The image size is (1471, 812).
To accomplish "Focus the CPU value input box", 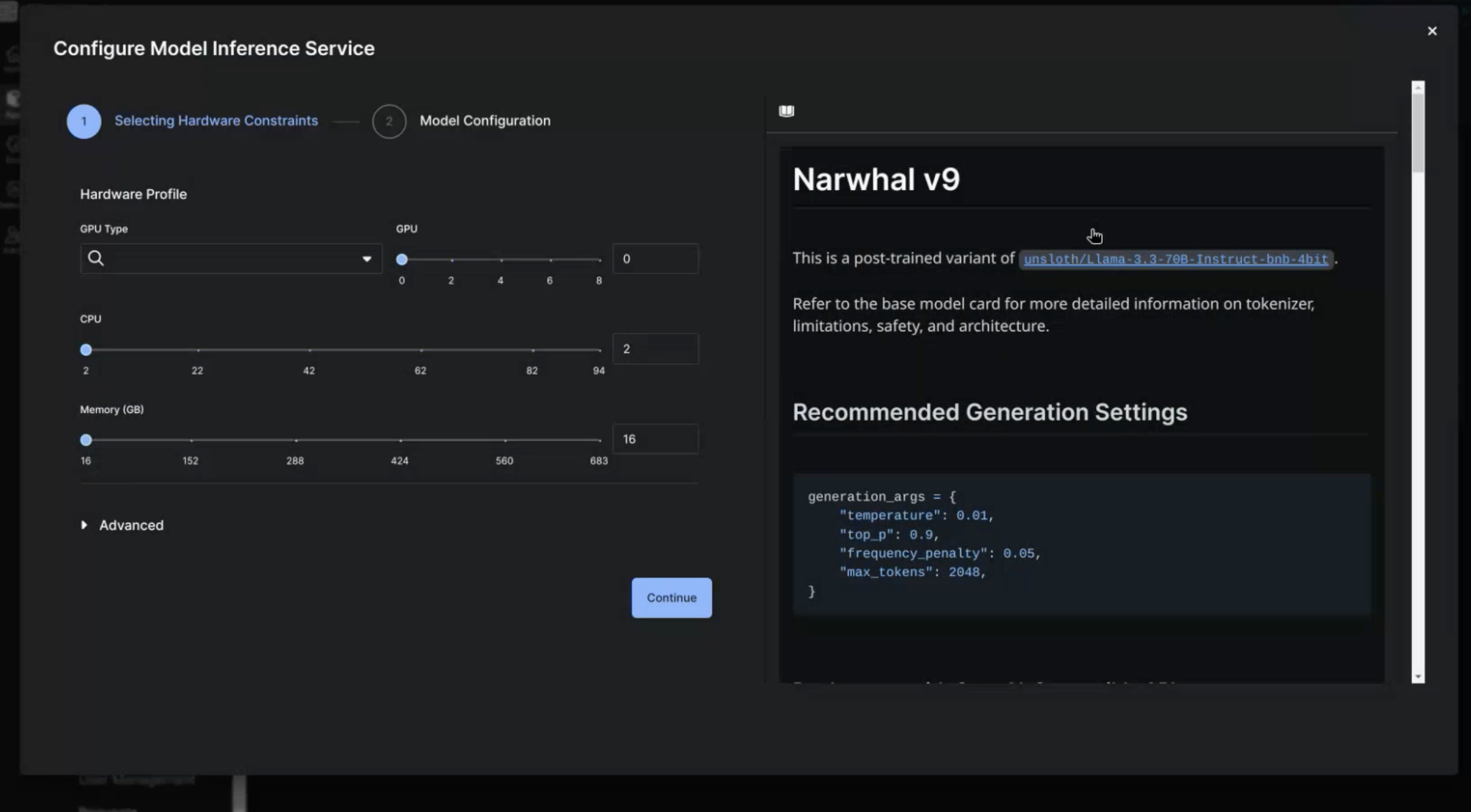I will click(655, 349).
